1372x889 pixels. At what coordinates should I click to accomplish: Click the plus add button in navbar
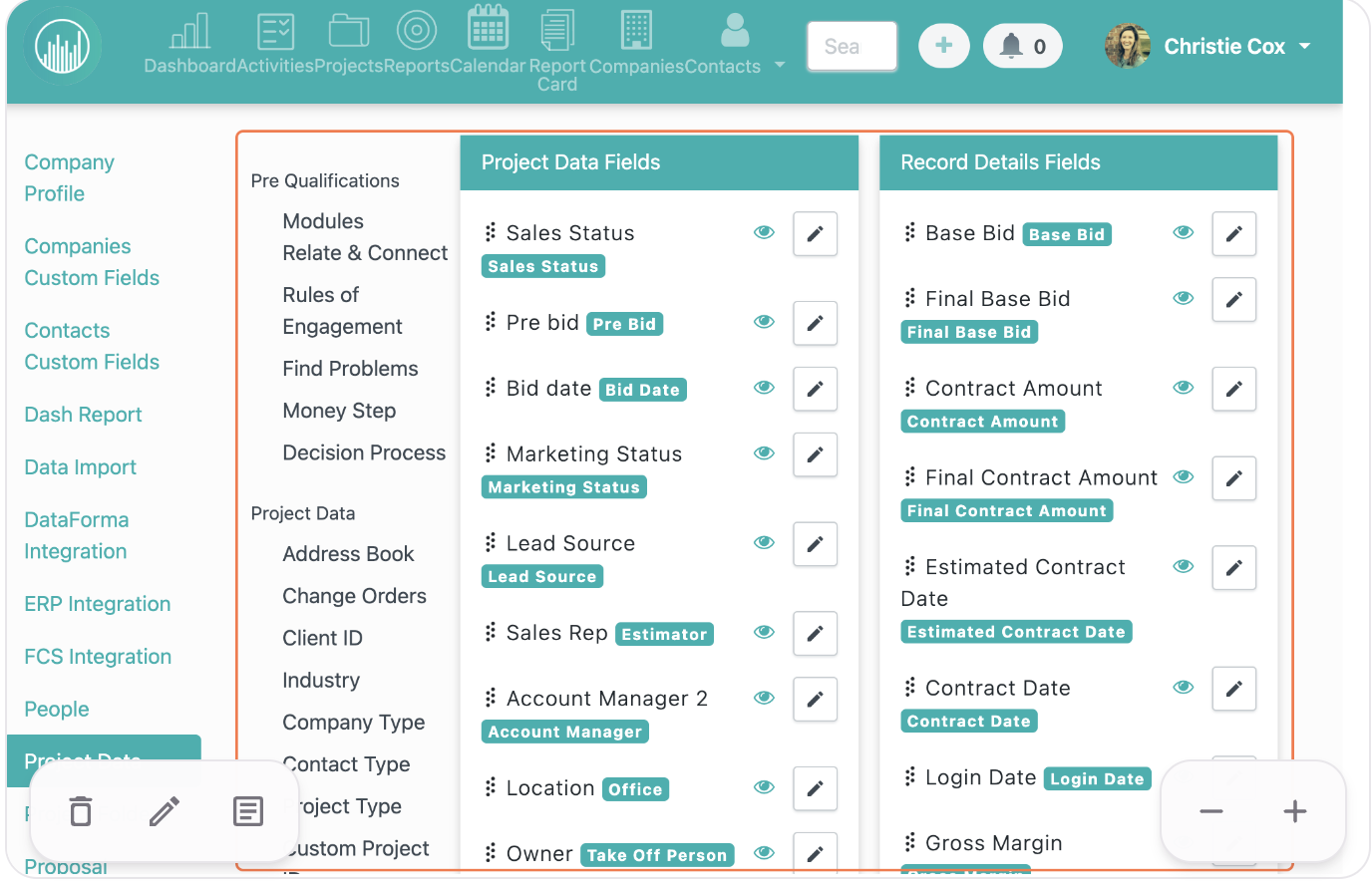pos(944,46)
